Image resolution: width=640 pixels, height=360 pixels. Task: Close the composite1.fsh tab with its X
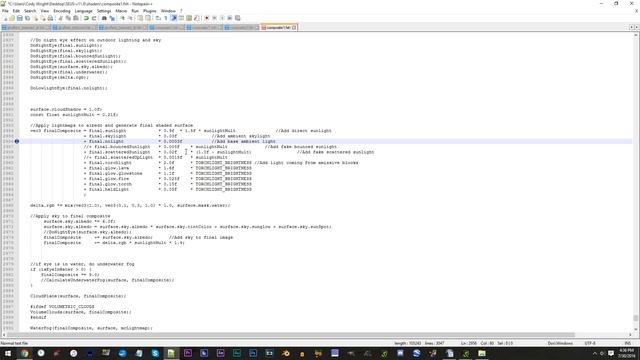[294, 27]
